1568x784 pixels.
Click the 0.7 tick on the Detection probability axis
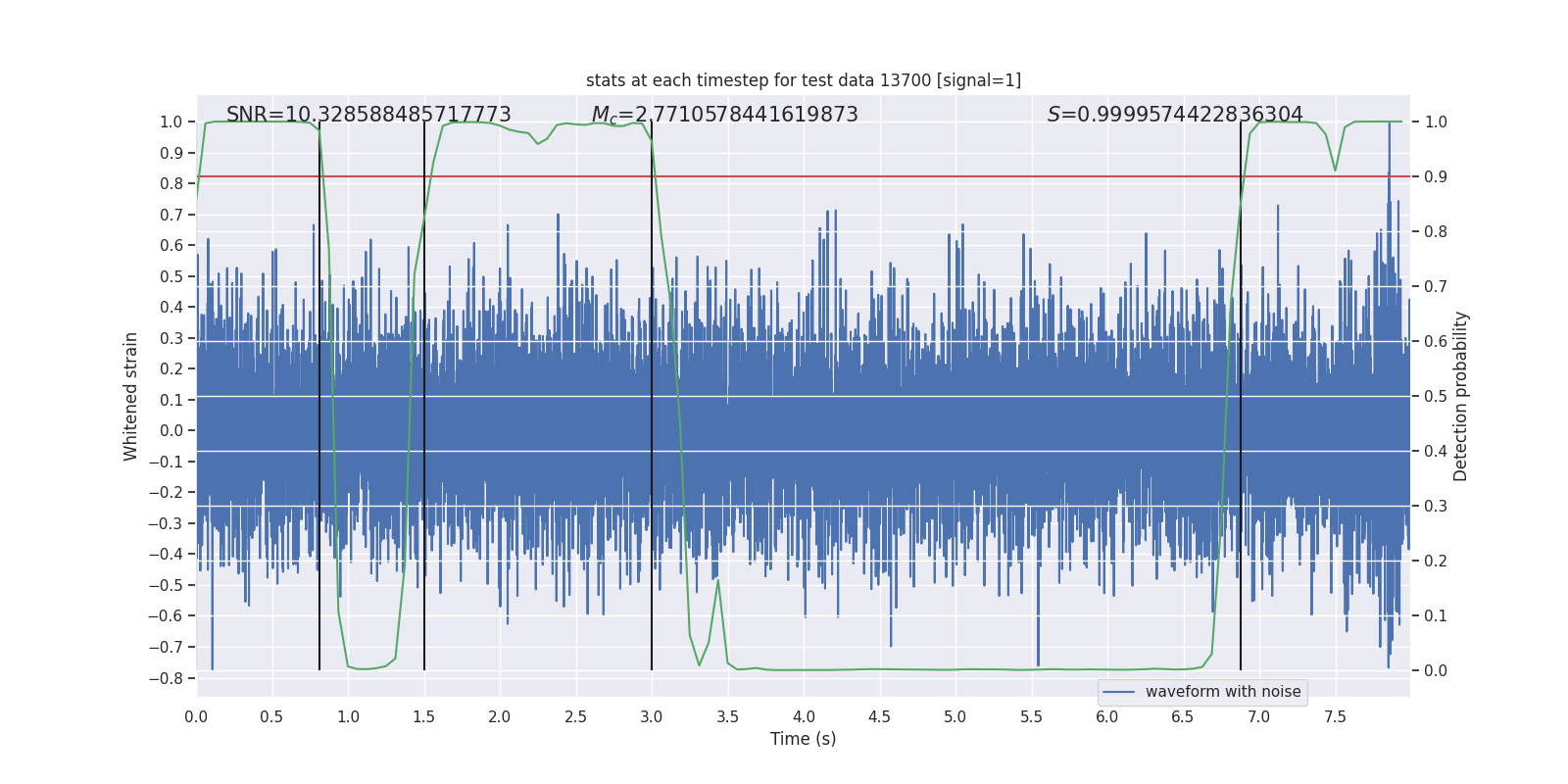click(x=1436, y=286)
